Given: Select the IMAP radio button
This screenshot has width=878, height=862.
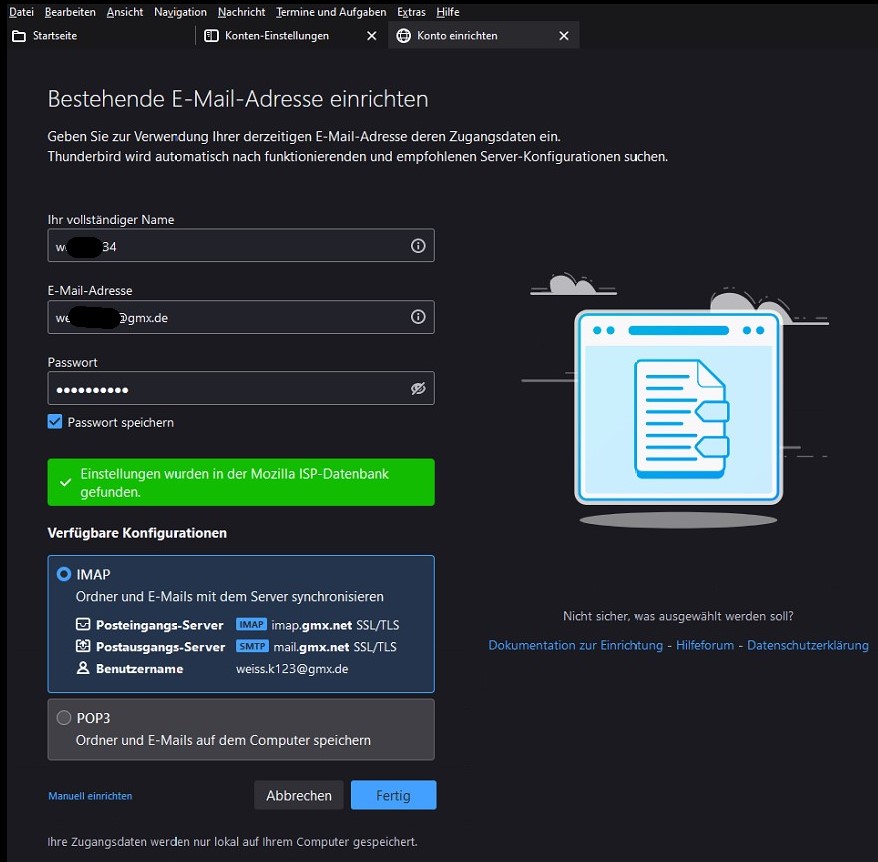Looking at the screenshot, I should [x=64, y=574].
